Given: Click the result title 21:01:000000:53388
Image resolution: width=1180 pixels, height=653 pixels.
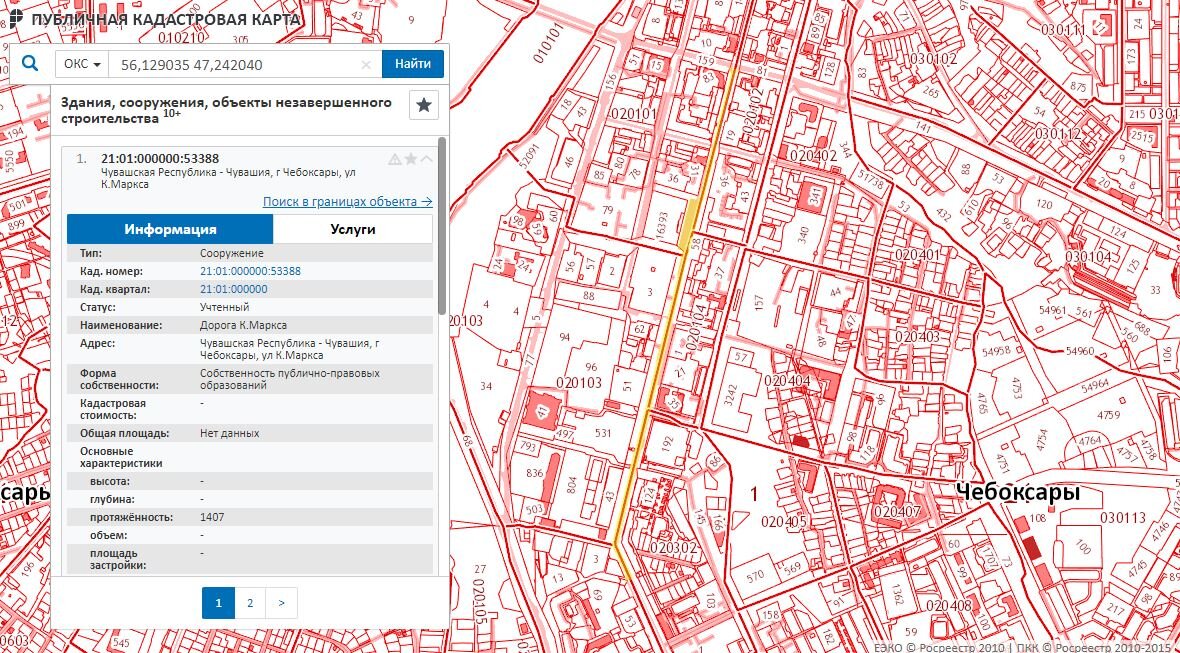Looking at the screenshot, I should tap(160, 158).
